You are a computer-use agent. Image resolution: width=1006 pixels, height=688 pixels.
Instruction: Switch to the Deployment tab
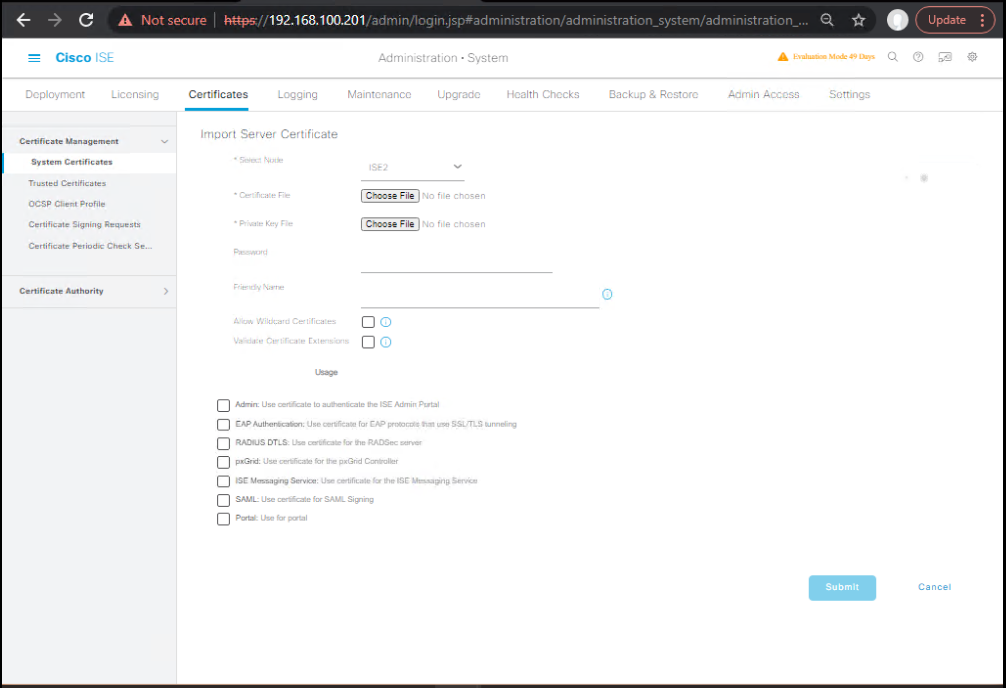[55, 94]
